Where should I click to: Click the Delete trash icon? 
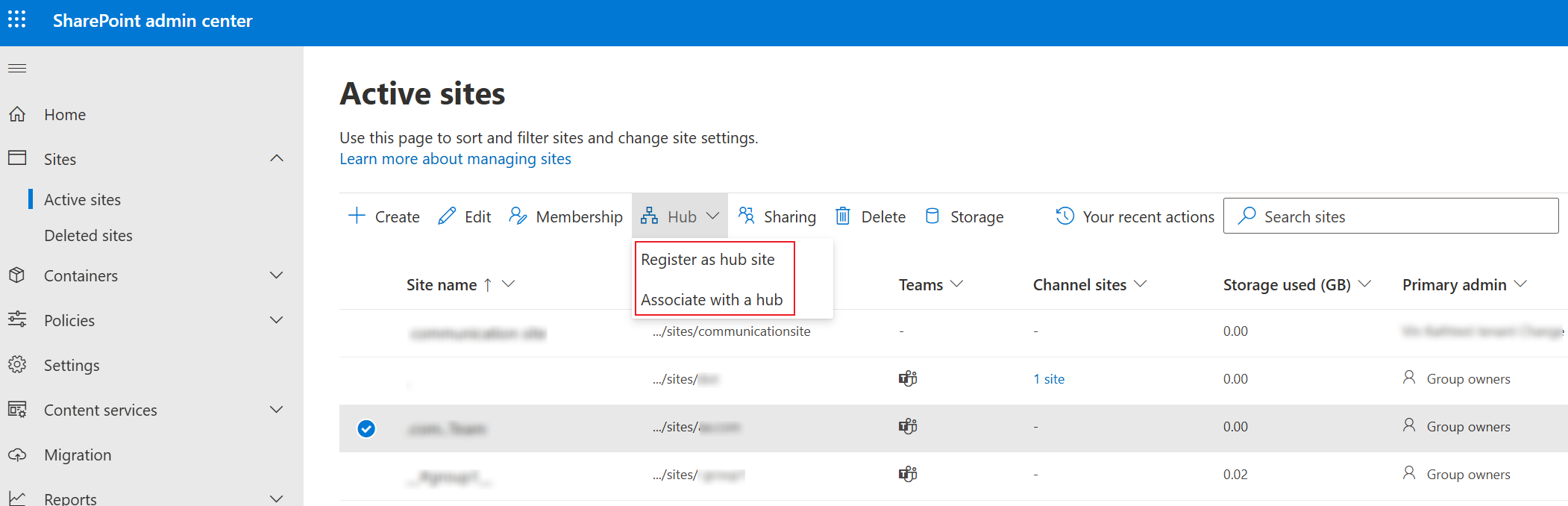843,216
